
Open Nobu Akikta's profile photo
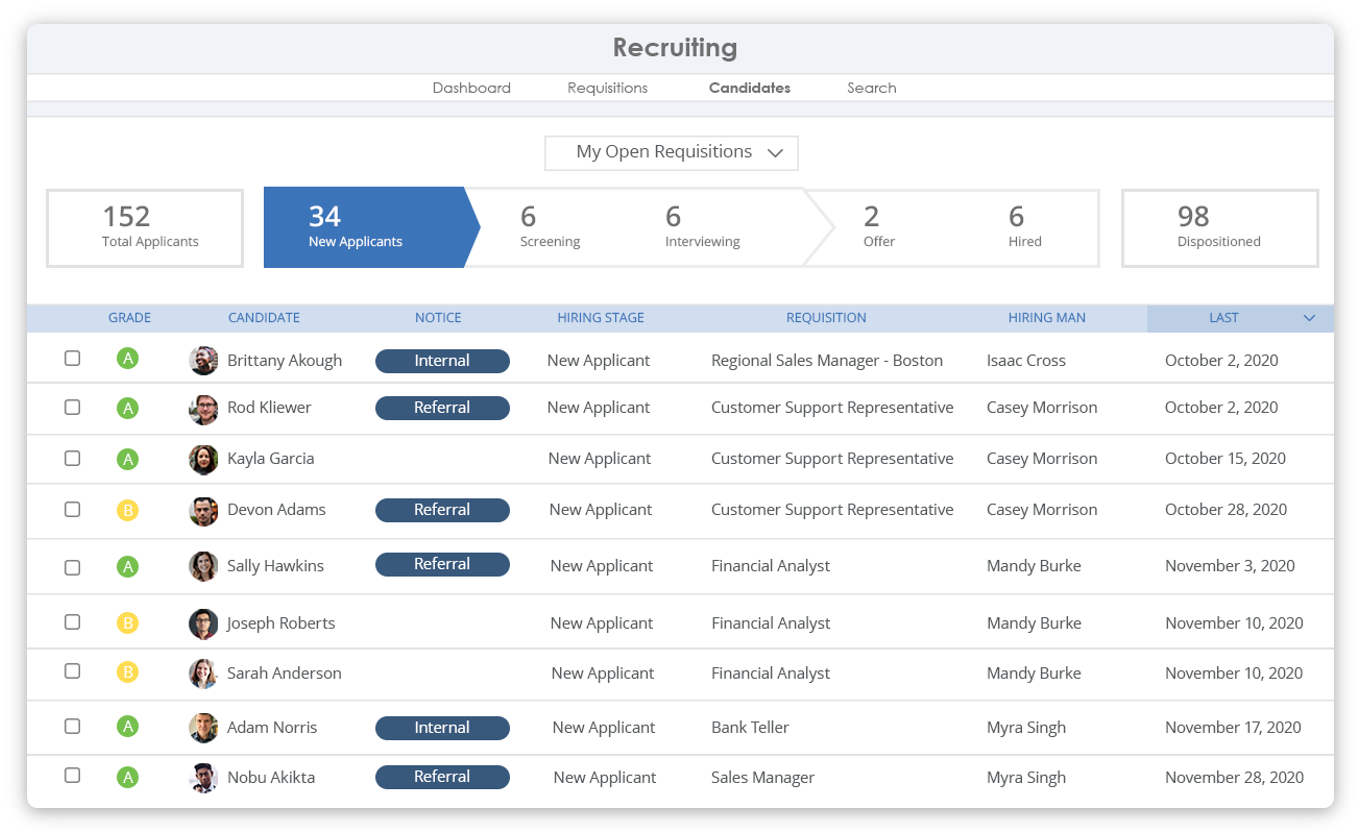click(203, 777)
